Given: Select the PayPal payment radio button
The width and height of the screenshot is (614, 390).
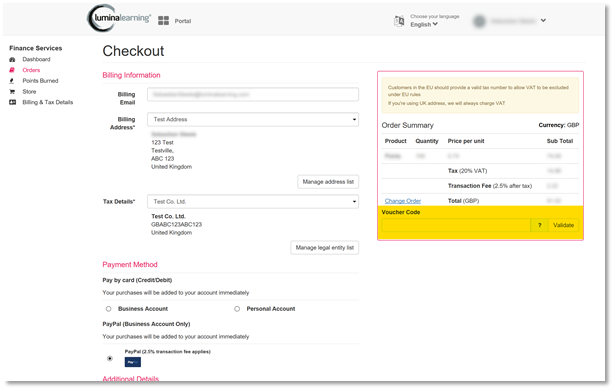Looking at the screenshot, I should click(110, 358).
